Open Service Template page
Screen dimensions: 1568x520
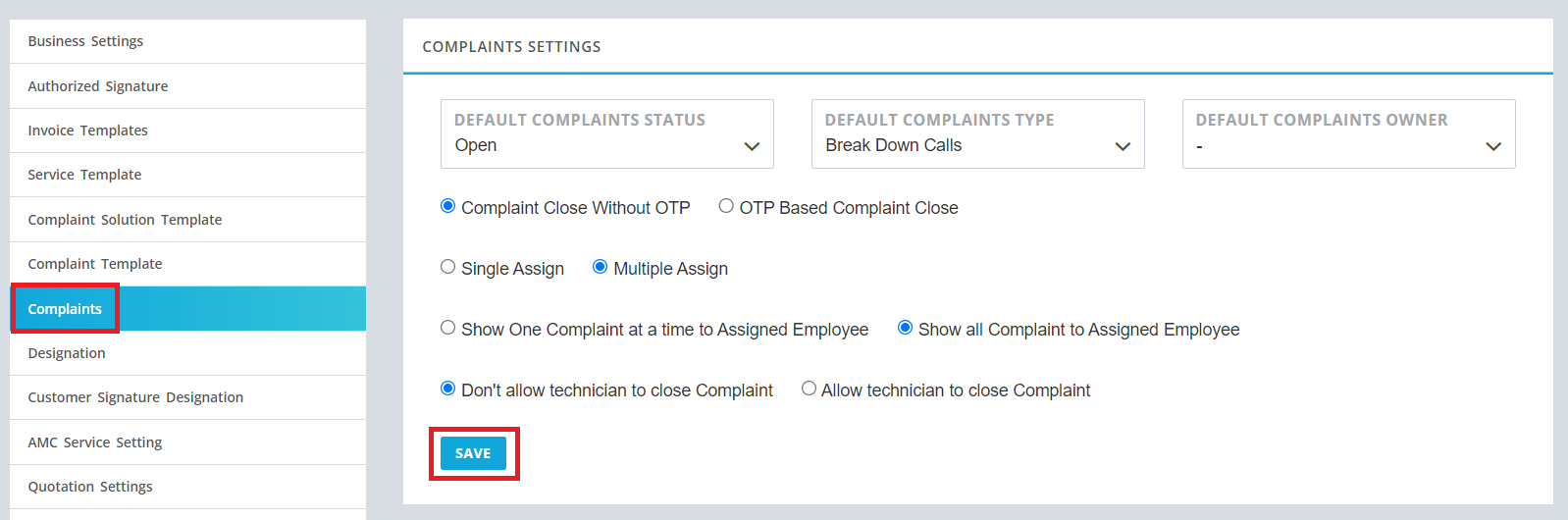click(187, 175)
